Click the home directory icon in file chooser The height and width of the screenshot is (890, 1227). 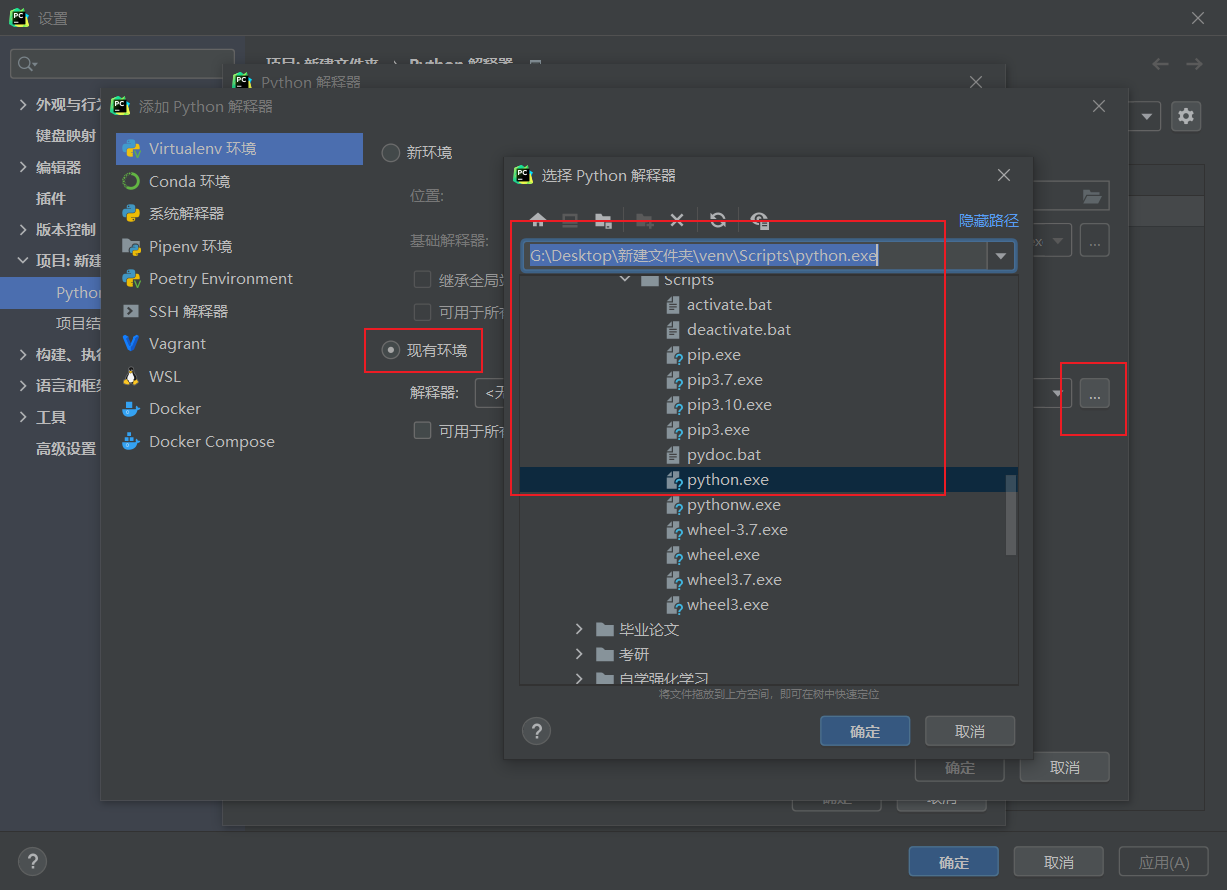point(538,220)
